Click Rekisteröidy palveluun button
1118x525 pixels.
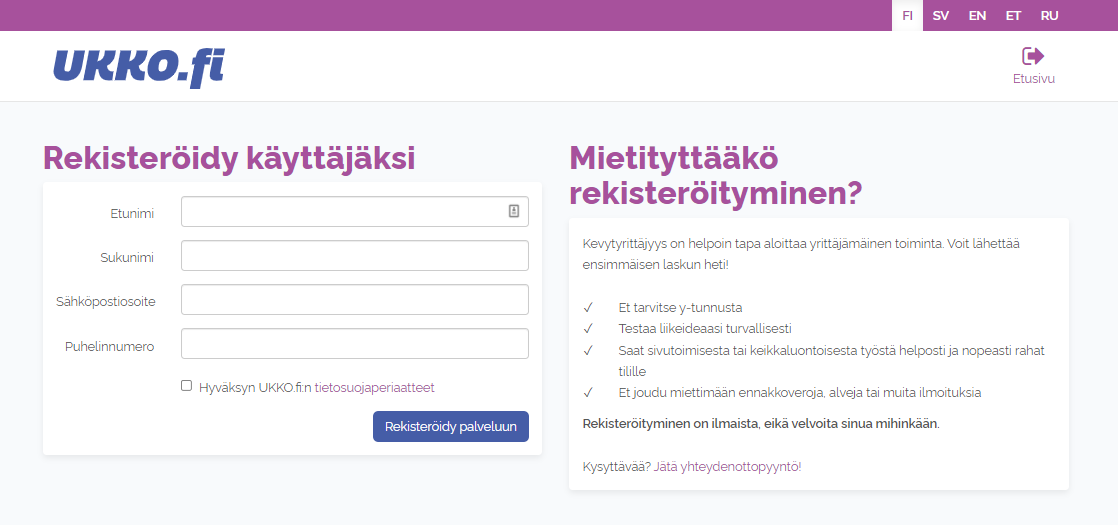coord(451,427)
